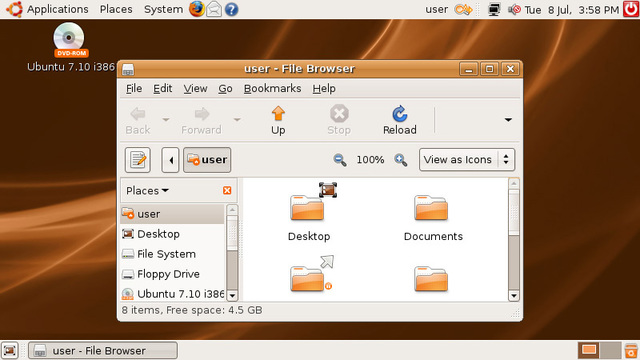
Task: Click the file view scrollbar down arrow
Action: 514,295
